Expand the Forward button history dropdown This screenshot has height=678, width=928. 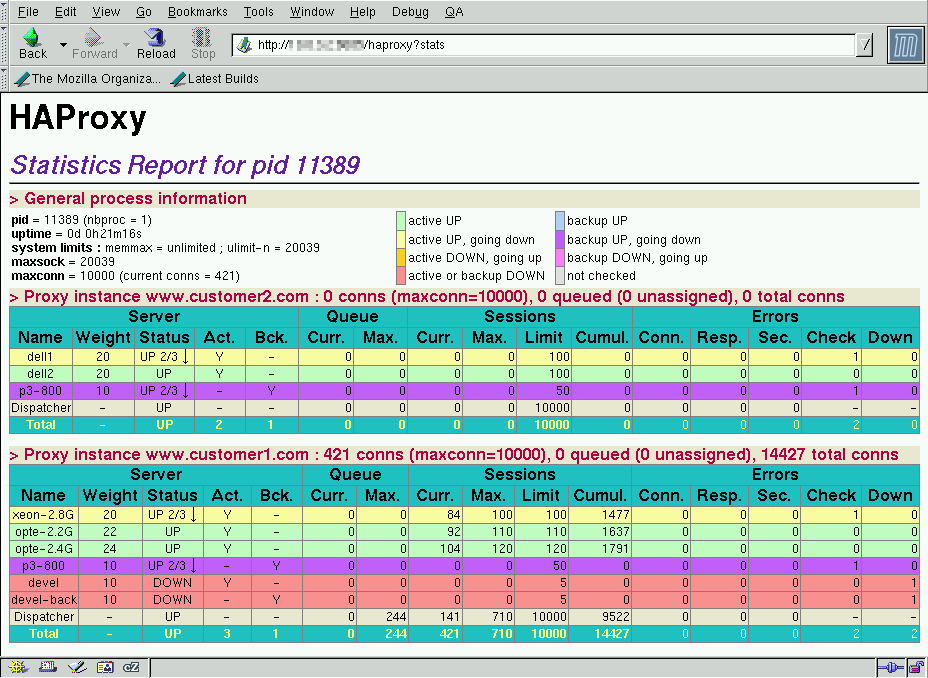[126, 45]
